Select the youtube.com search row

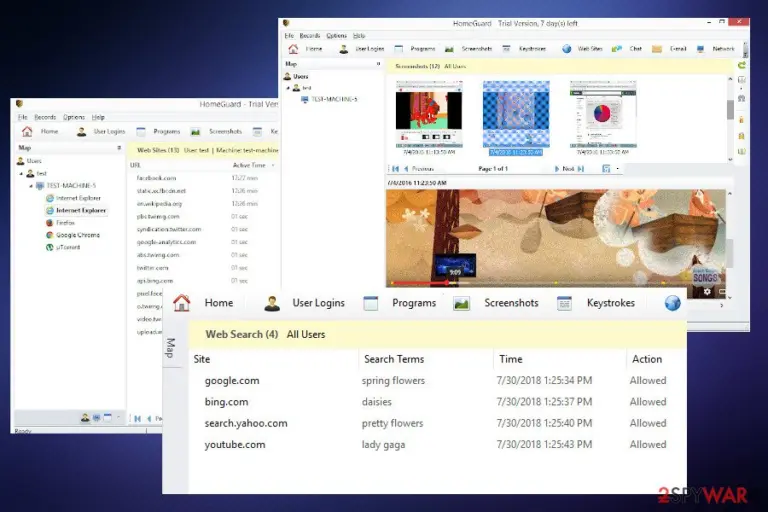tap(436, 445)
